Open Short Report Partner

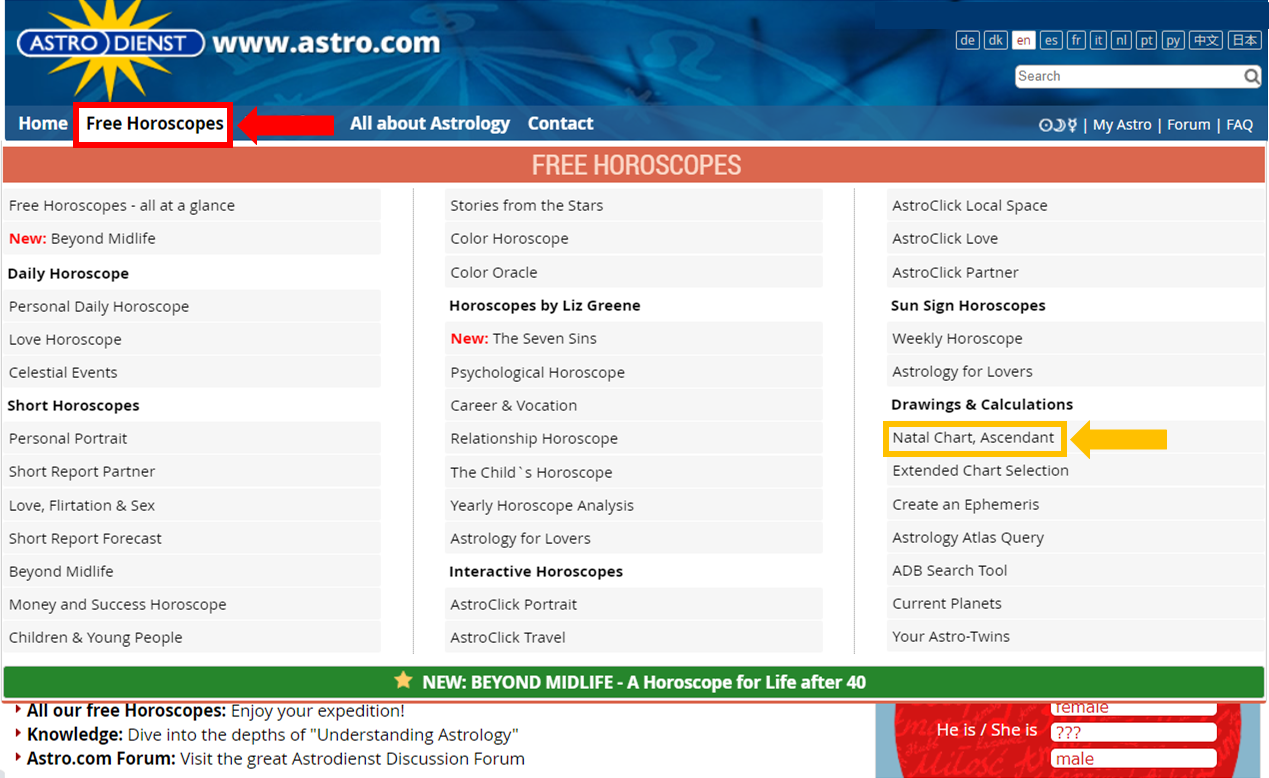[x=192, y=471]
